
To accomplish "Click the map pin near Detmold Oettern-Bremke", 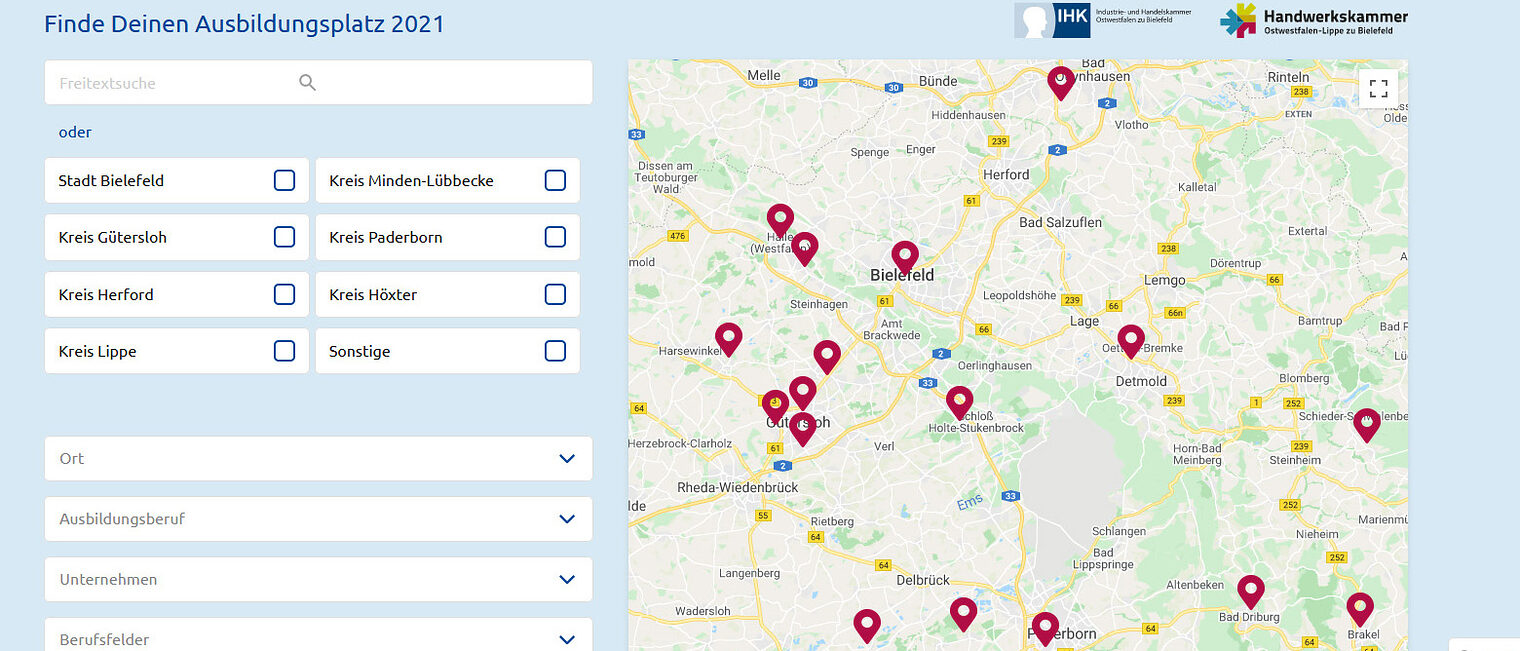I will pos(1131,342).
